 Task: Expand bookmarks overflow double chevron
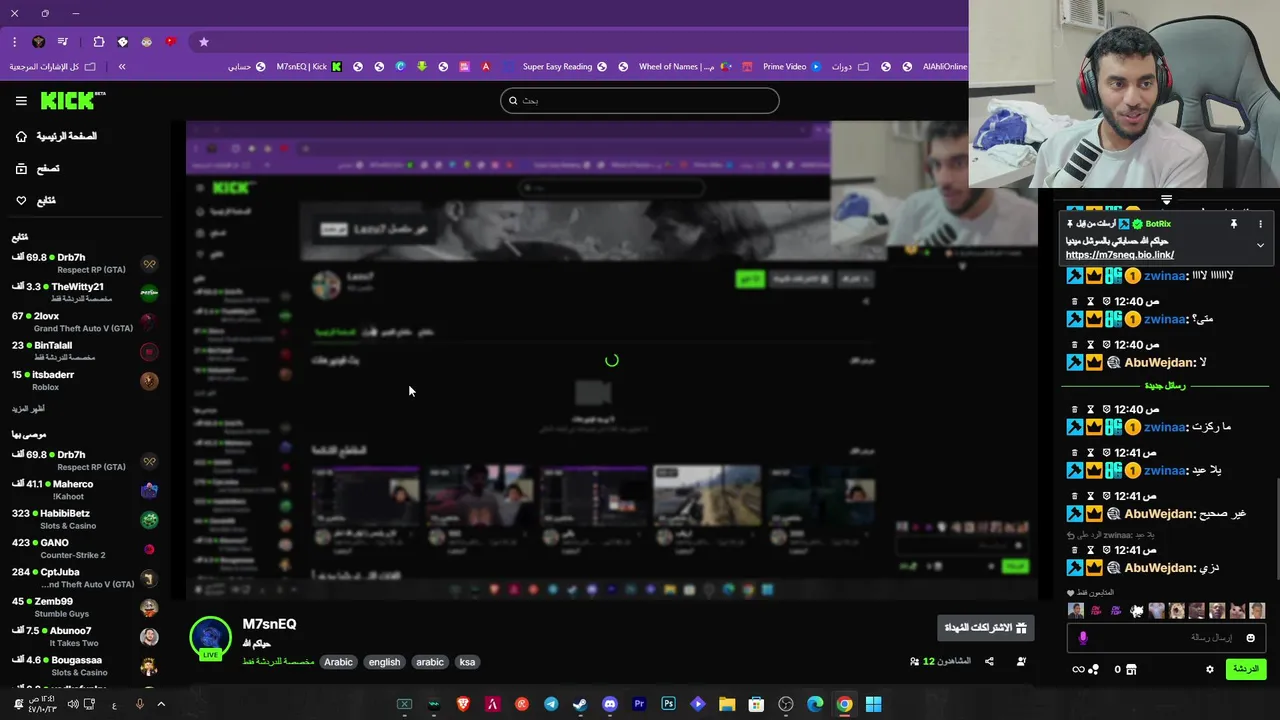point(122,67)
